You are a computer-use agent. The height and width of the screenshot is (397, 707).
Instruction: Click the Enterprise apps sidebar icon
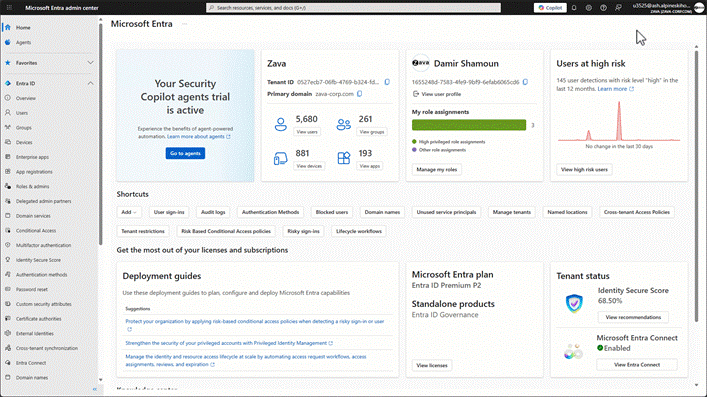[8, 157]
